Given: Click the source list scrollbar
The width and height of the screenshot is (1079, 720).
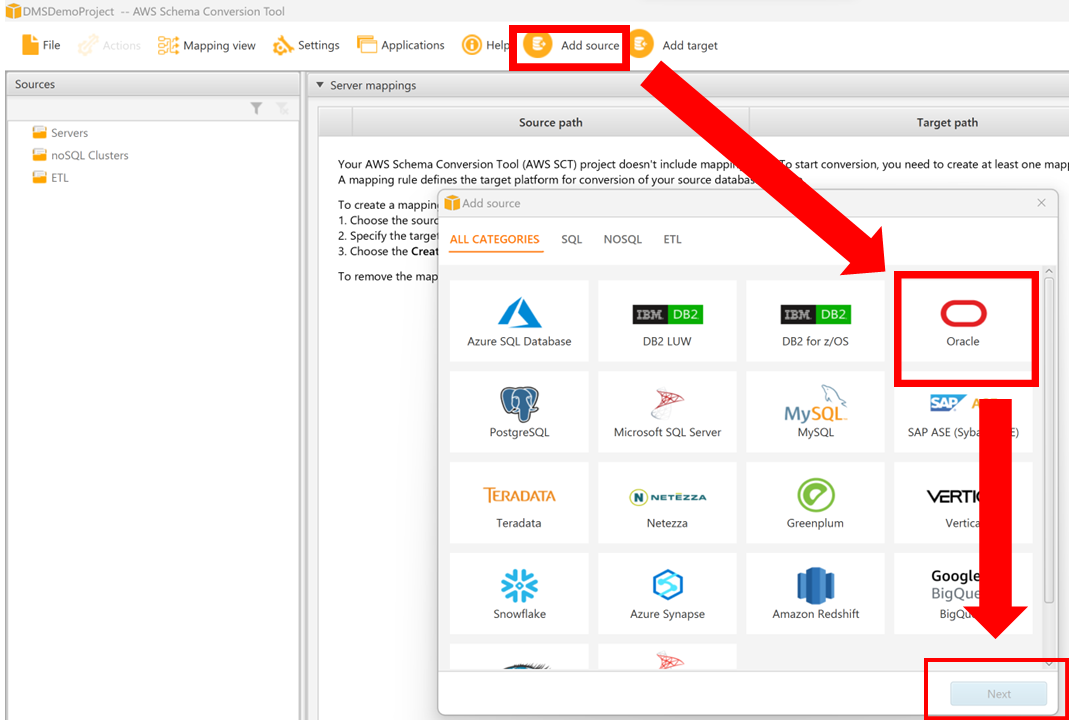Looking at the screenshot, I should pos(1049,441).
